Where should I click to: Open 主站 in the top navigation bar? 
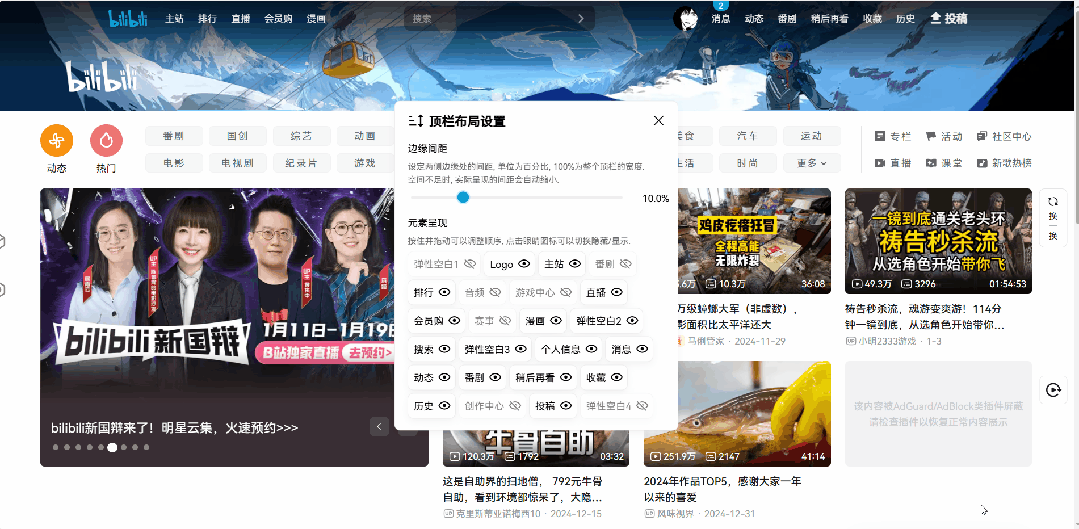tap(174, 19)
